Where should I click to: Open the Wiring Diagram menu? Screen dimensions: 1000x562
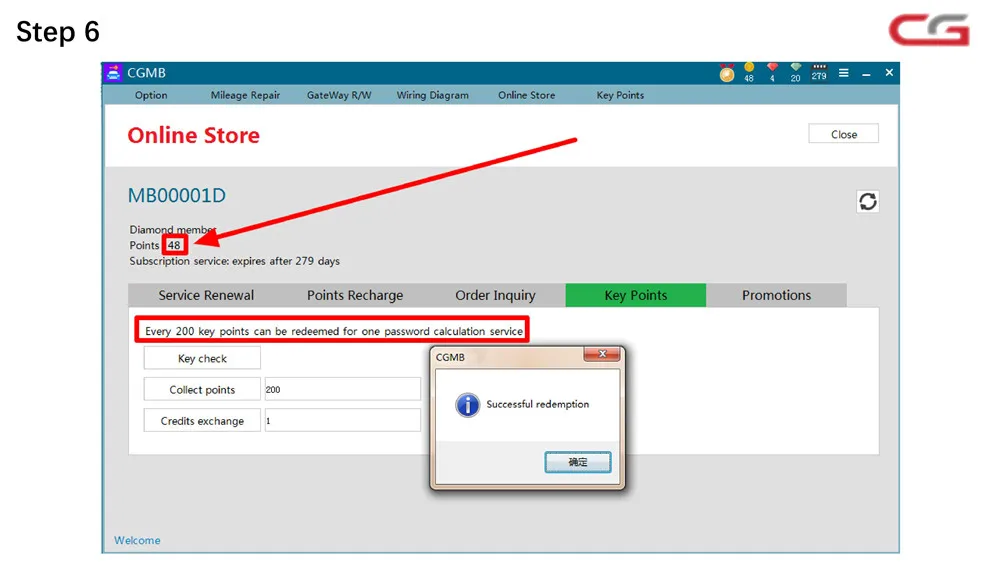(x=432, y=95)
